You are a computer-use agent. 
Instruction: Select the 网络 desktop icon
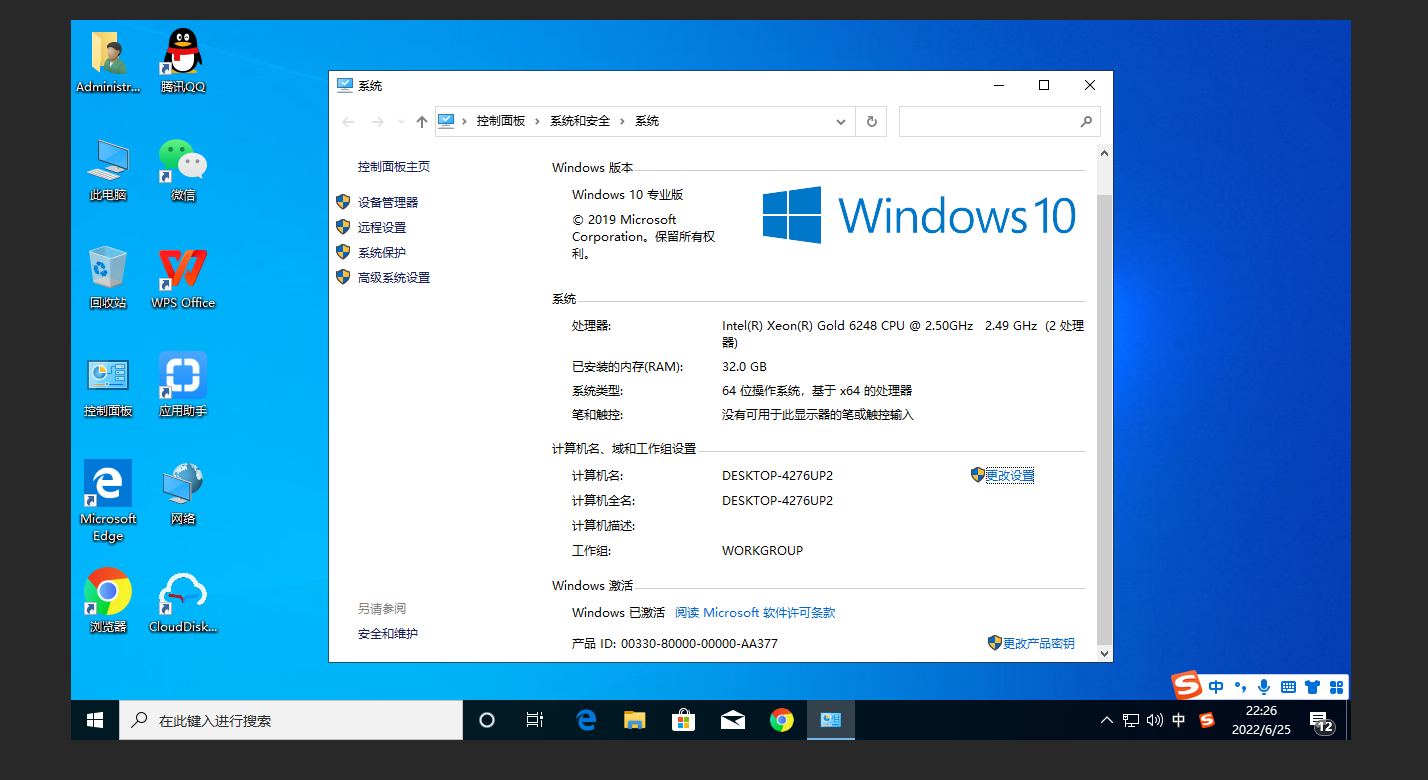coord(183,494)
